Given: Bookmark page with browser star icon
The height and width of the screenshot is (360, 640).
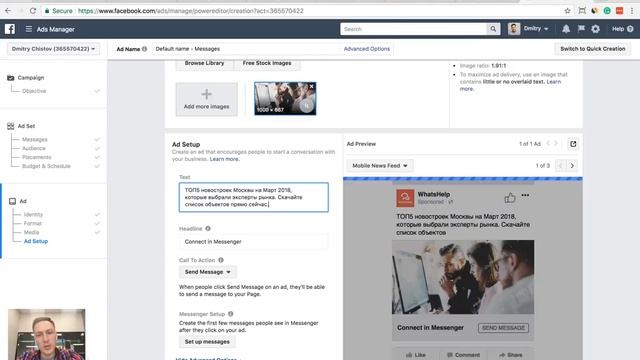Looking at the screenshot, I should coord(567,11).
